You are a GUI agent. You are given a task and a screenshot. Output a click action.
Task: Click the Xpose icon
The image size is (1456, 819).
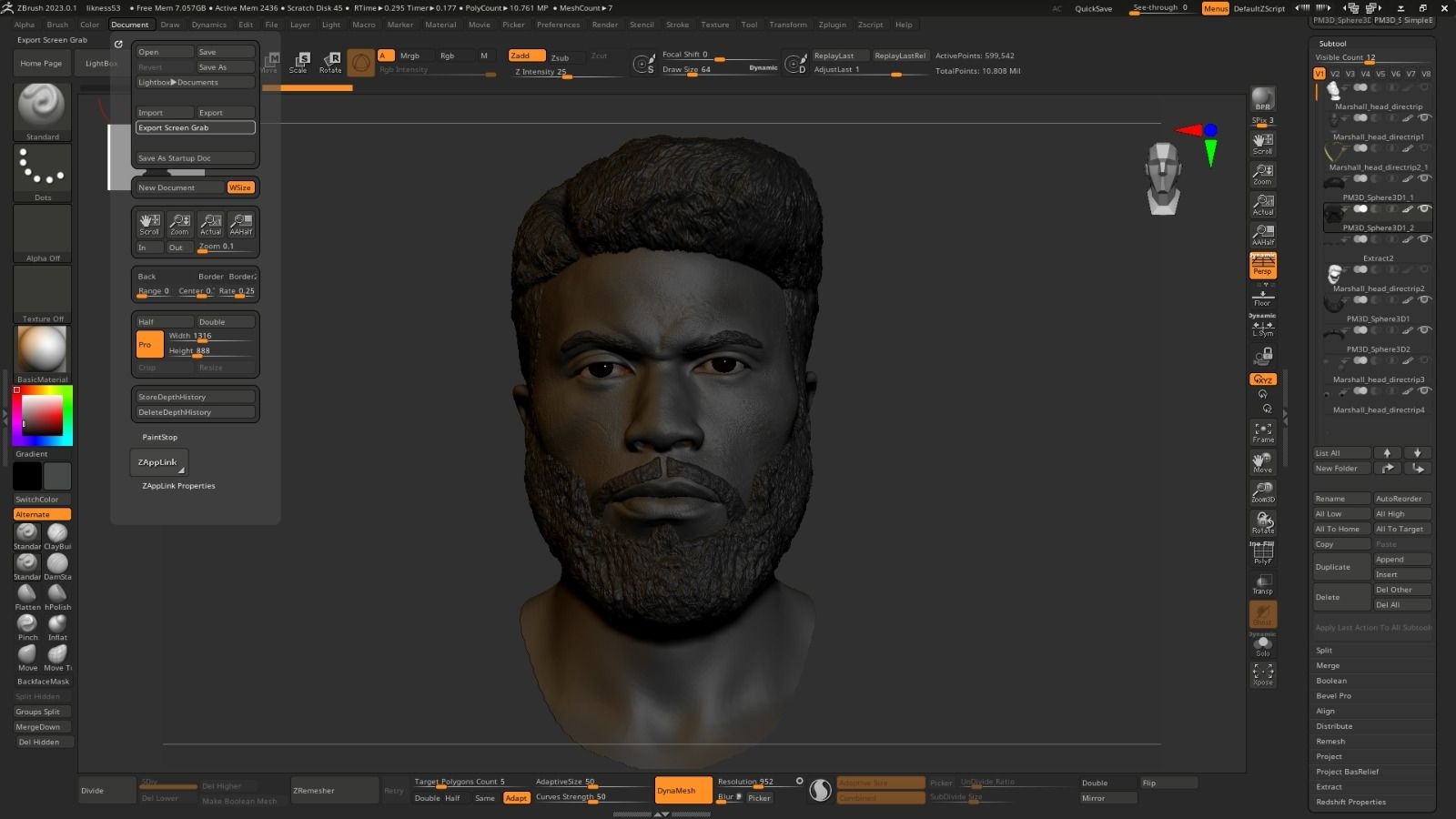click(x=1263, y=674)
